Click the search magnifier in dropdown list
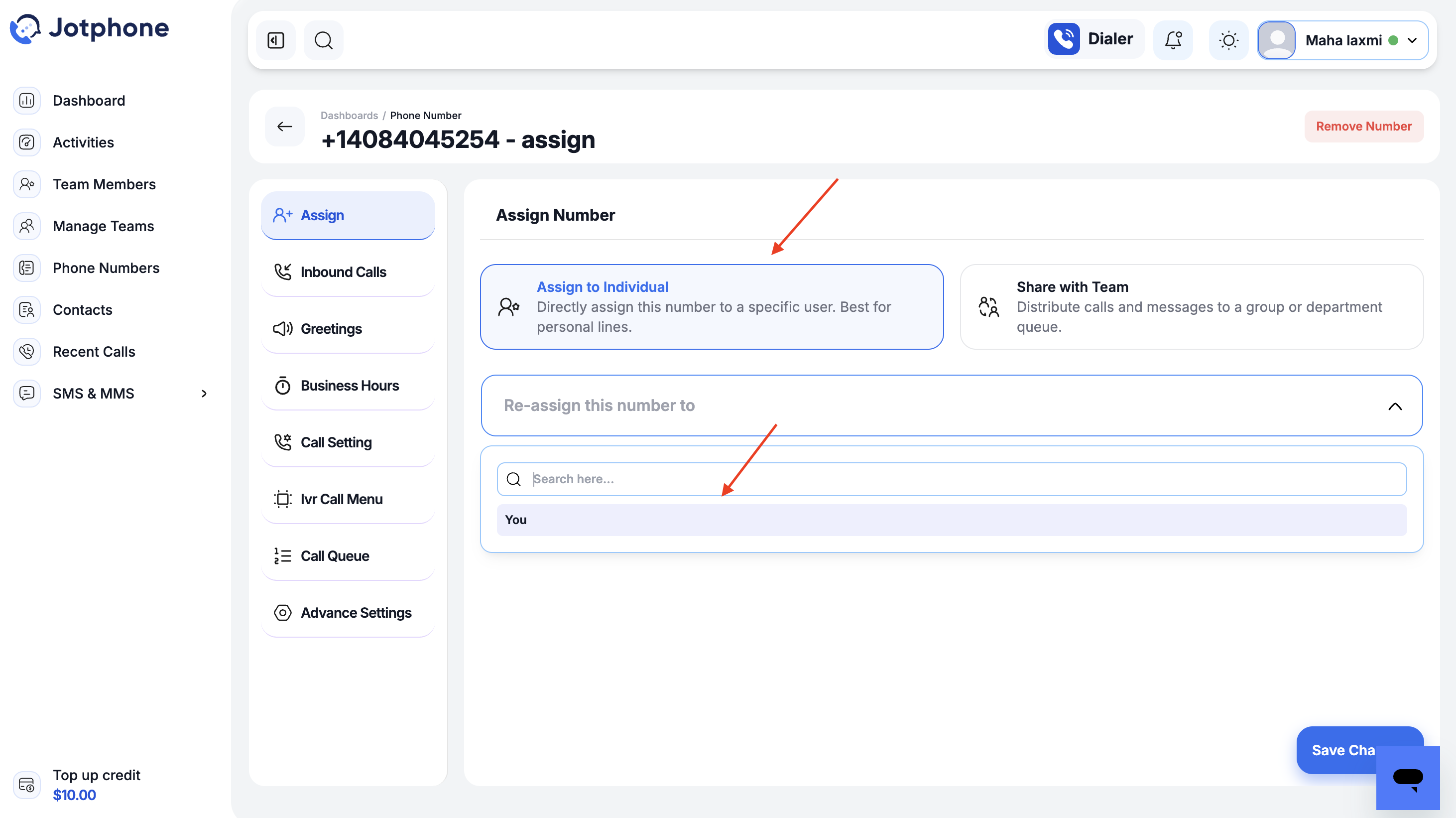Screen dimensions: 1456x818 coord(514,479)
